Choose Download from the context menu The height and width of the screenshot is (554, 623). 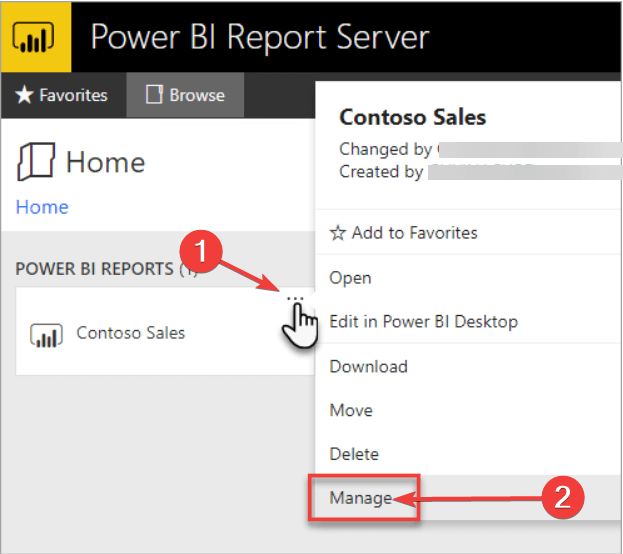pyautogui.click(x=368, y=367)
